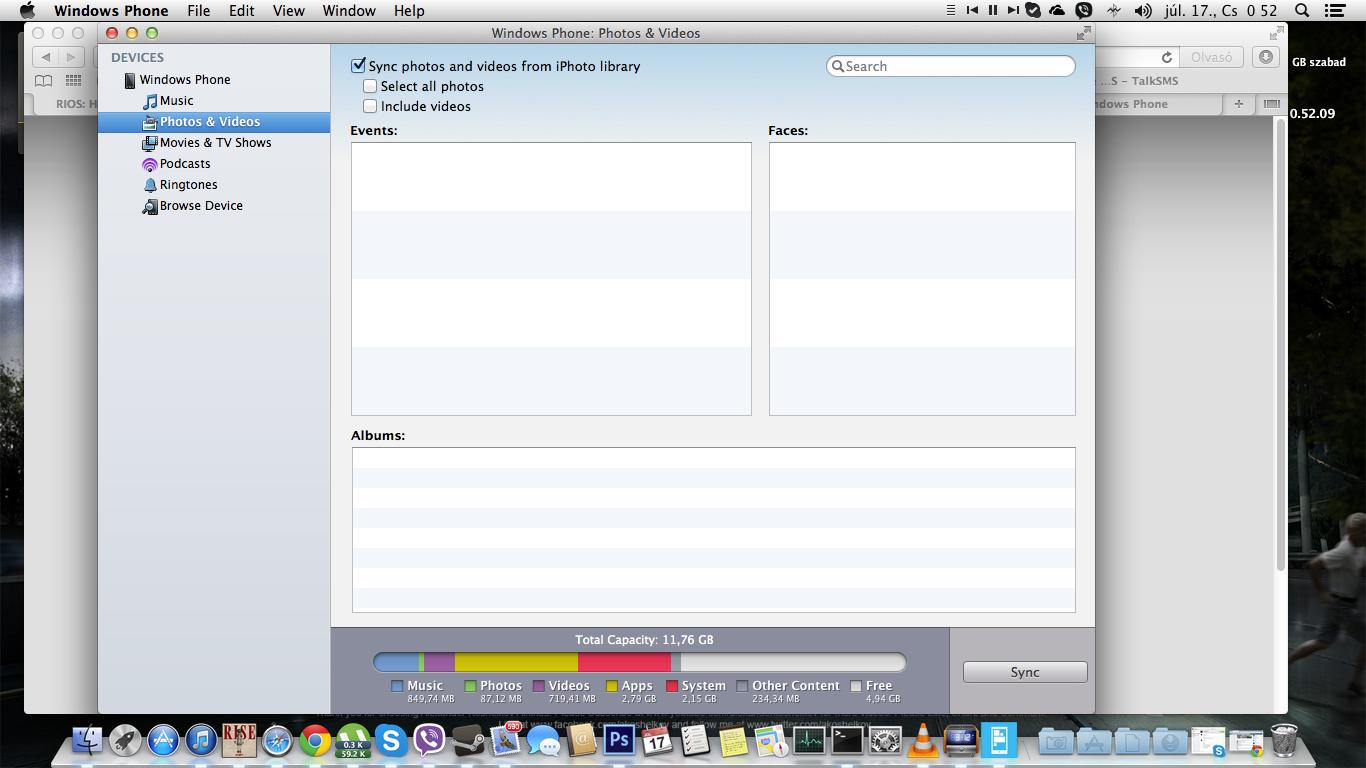
Task: Open the Edit menu
Action: click(x=241, y=10)
